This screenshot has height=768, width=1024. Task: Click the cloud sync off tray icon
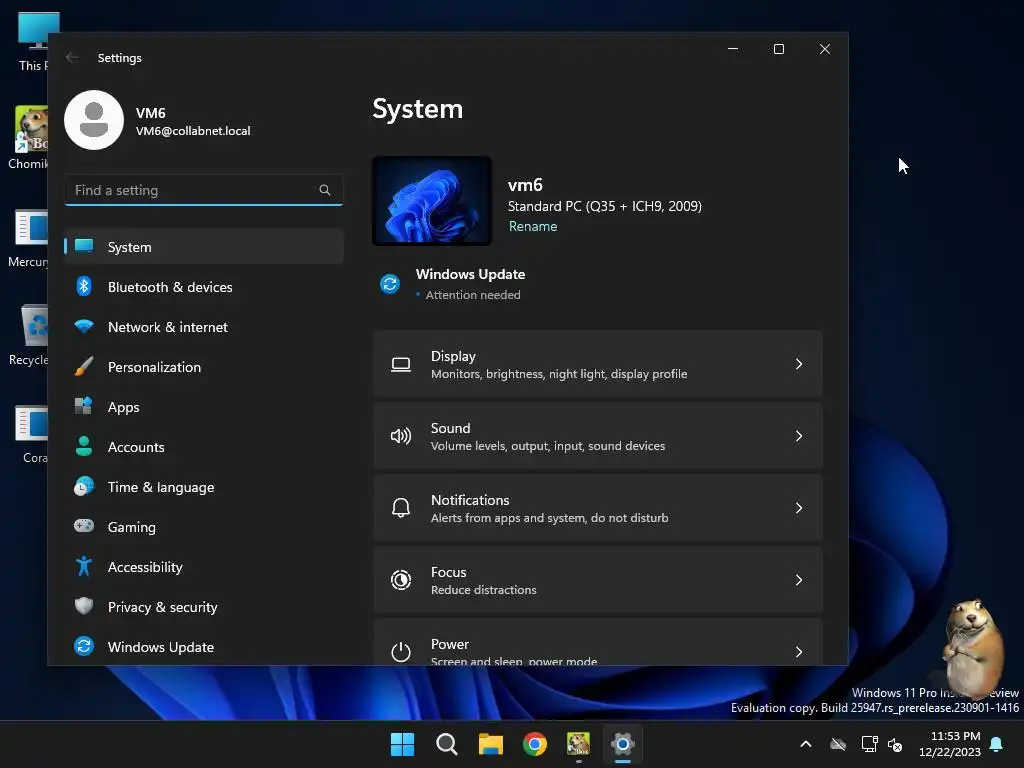click(x=838, y=744)
